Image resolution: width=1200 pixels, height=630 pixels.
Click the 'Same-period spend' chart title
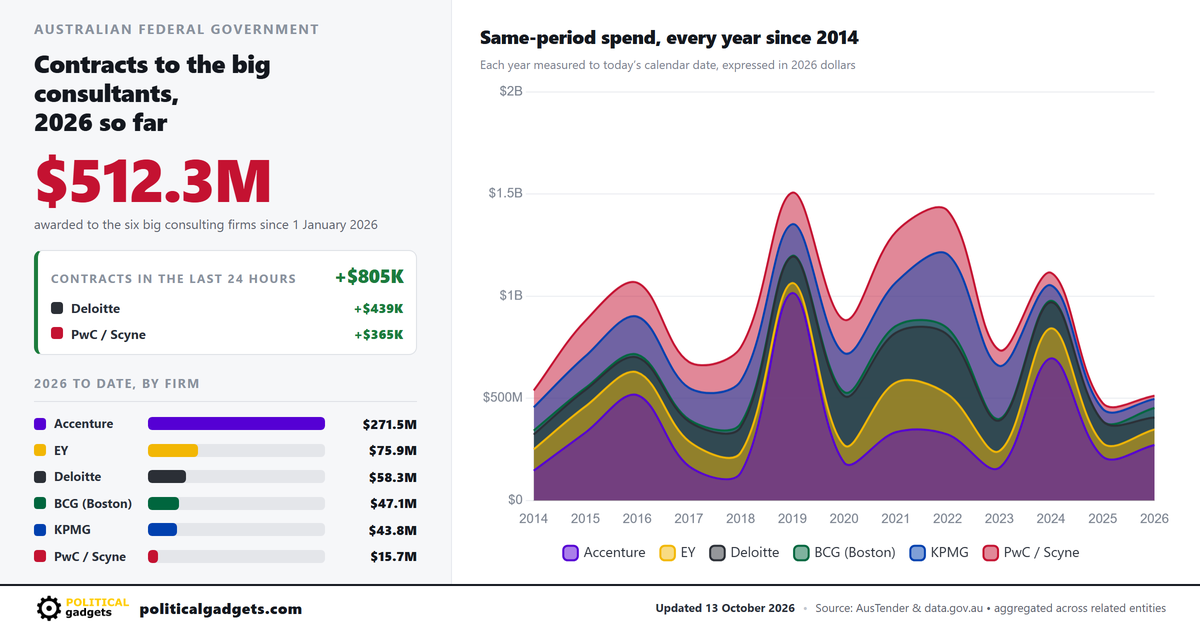[x=669, y=38]
